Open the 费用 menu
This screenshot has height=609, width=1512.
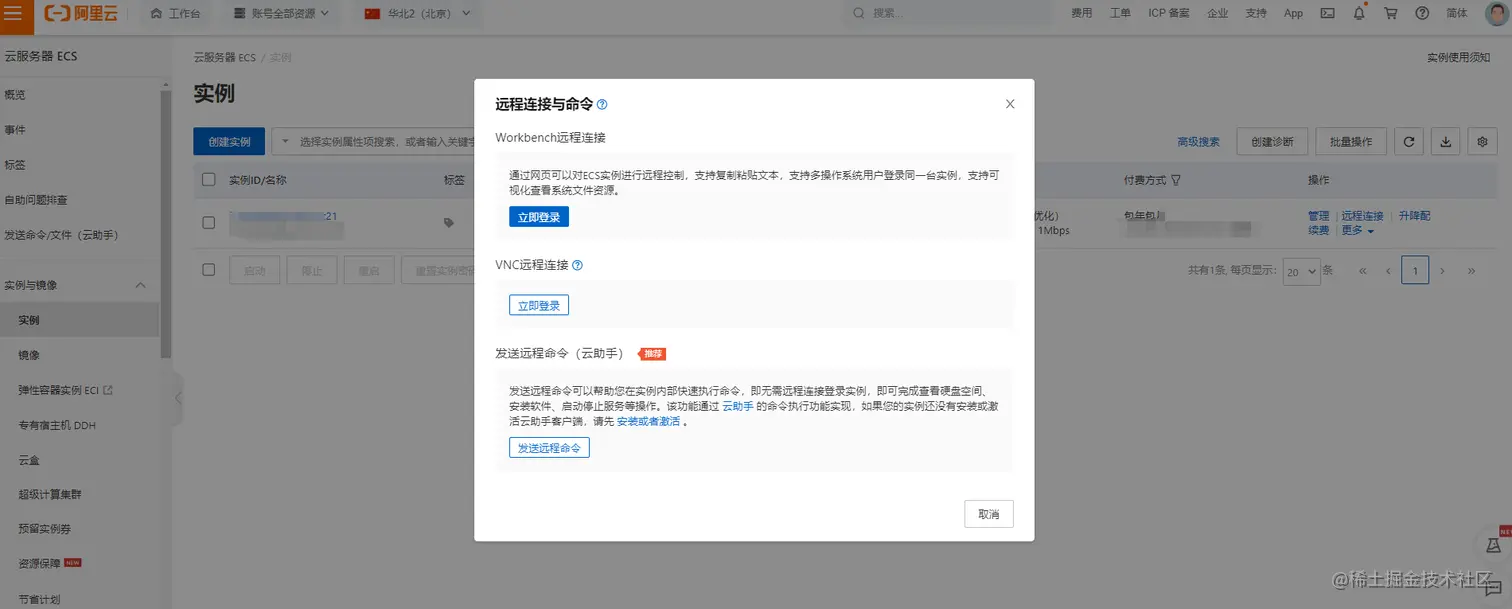coord(1081,13)
